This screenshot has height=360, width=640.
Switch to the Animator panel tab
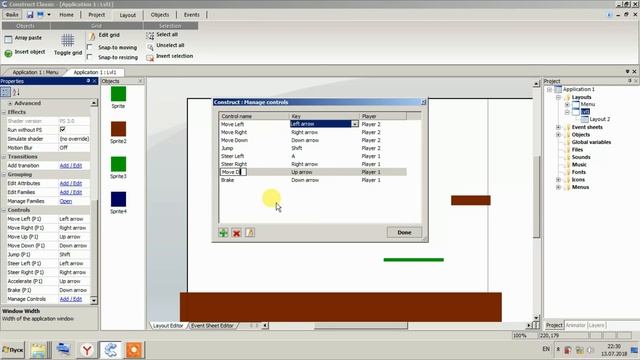point(576,325)
